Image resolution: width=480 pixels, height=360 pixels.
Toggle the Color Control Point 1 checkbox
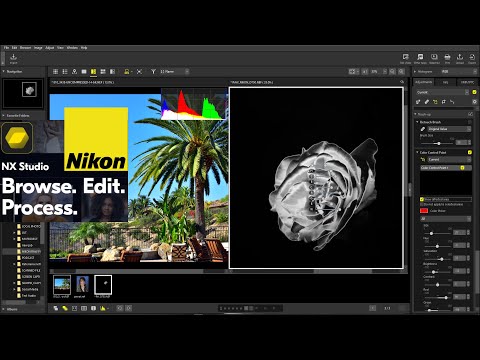(463, 168)
